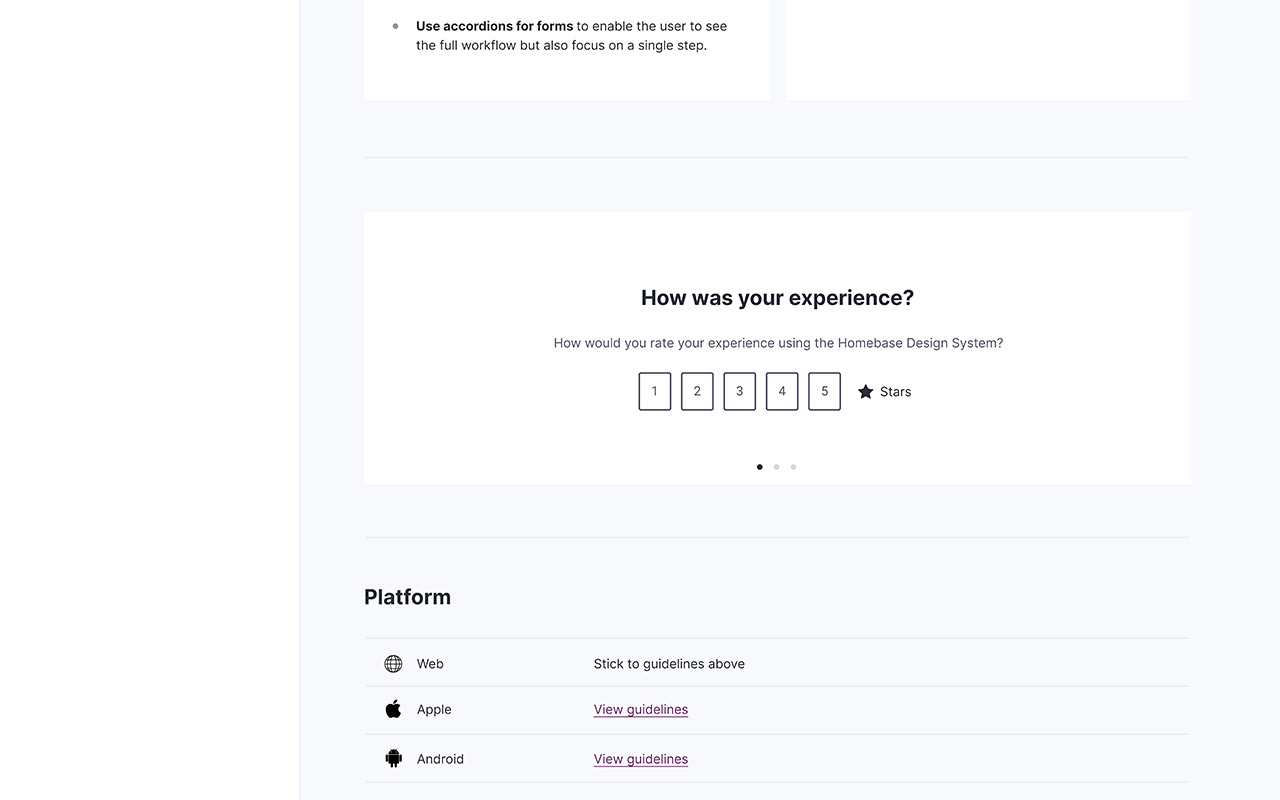Jump to second survey step dot
Viewport: 1280px width, 800px height.
777,467
